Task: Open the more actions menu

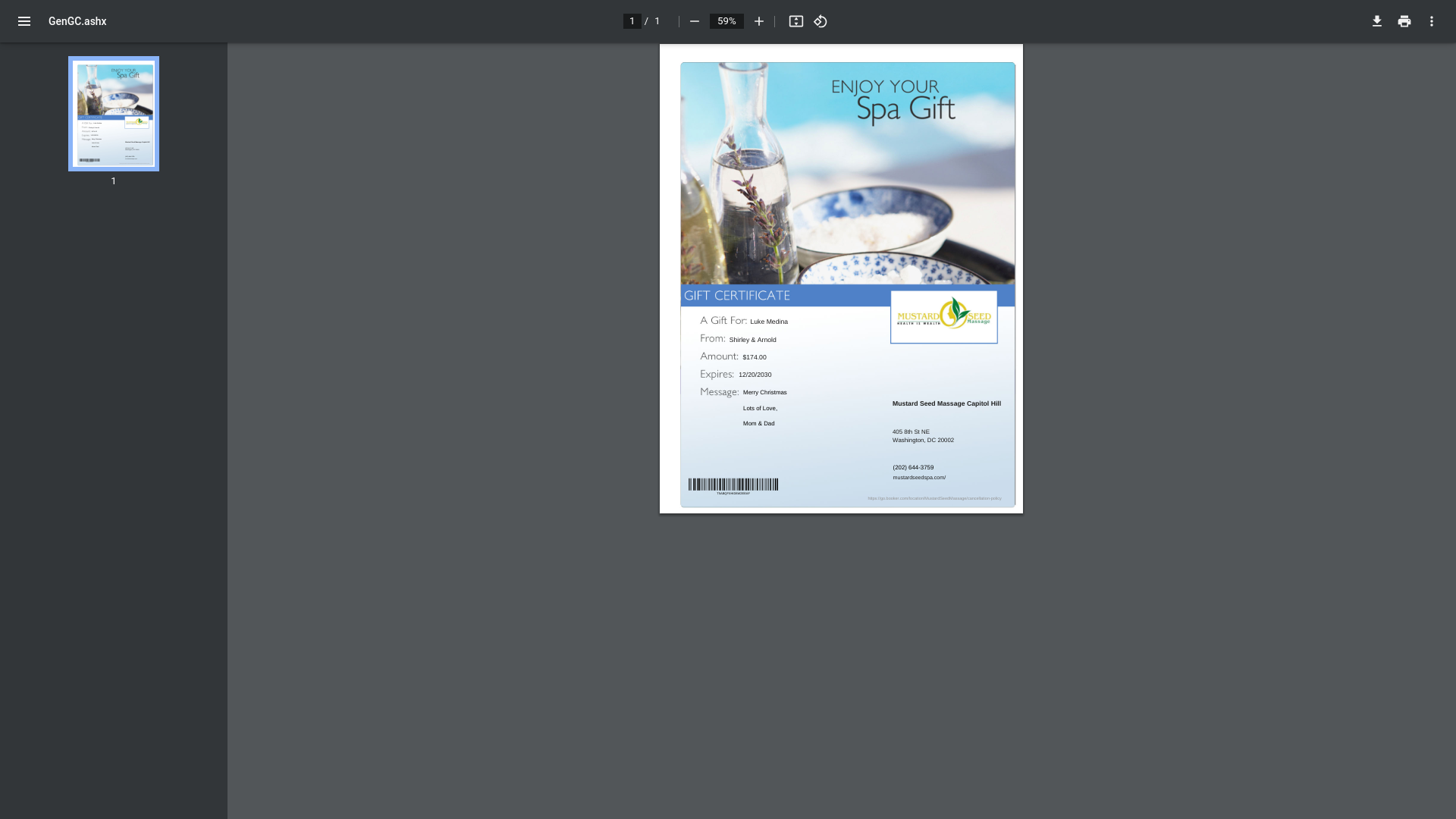Action: [x=1432, y=21]
